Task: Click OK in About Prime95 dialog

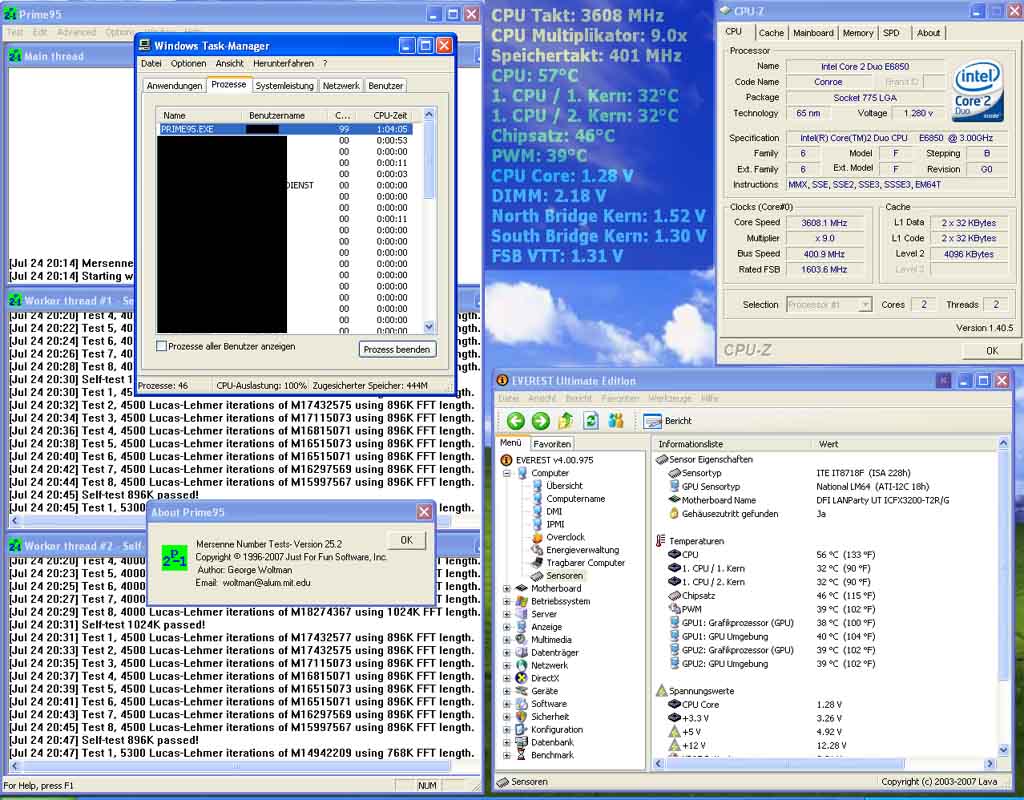Action: [406, 541]
